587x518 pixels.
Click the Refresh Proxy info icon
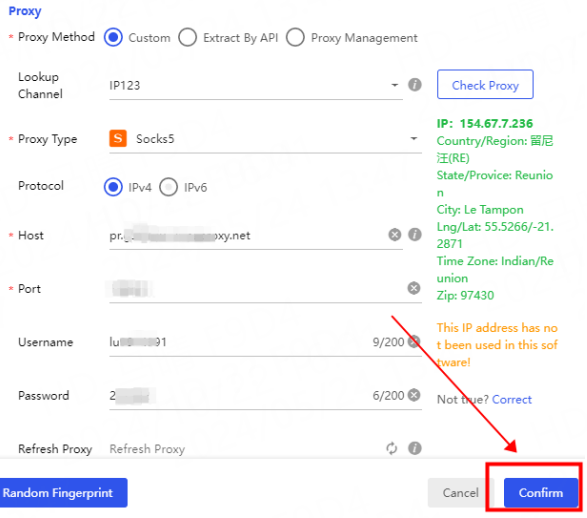click(414, 448)
